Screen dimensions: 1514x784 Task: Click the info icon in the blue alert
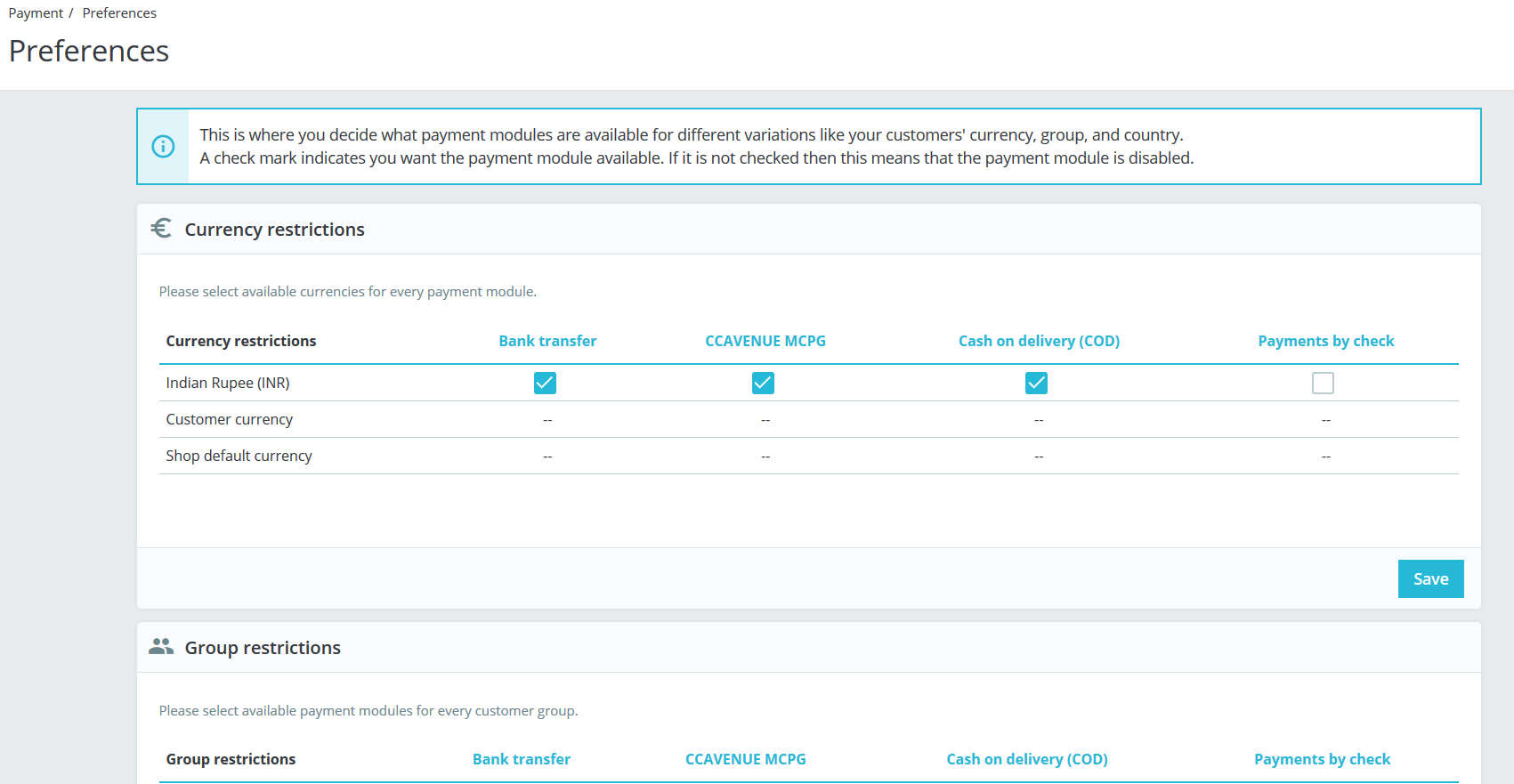[163, 147]
